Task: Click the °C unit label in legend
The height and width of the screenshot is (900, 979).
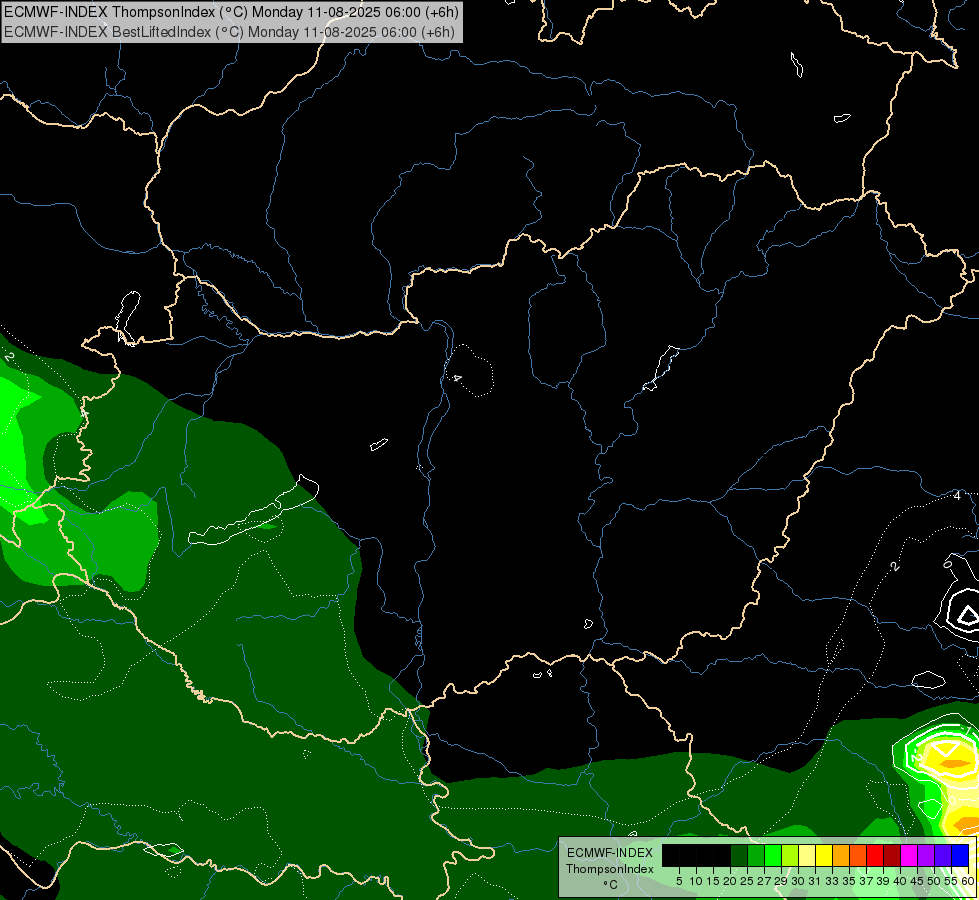Action: (610, 885)
